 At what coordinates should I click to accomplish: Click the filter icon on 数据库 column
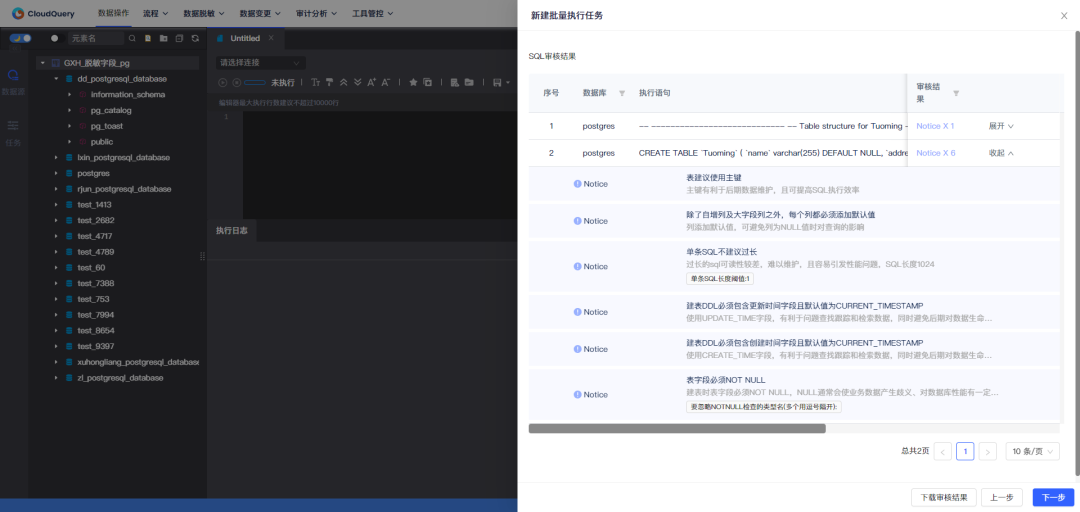coord(622,93)
